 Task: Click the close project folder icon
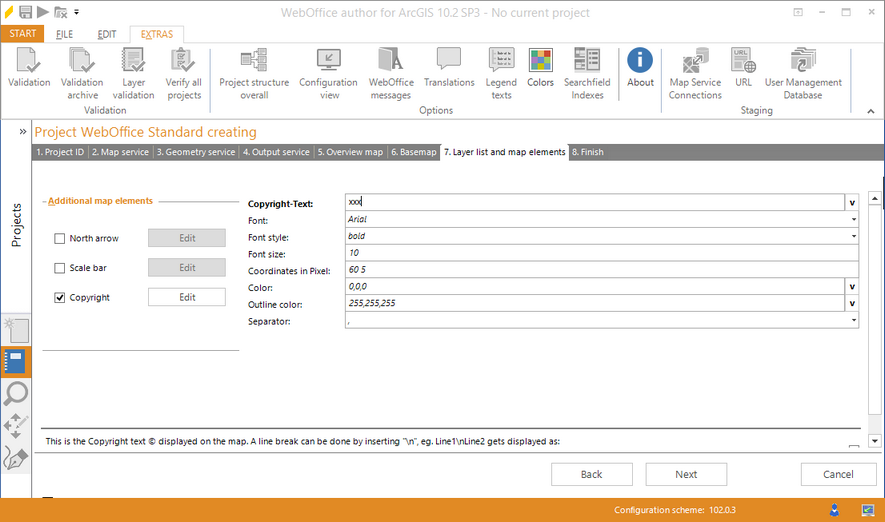tap(60, 12)
